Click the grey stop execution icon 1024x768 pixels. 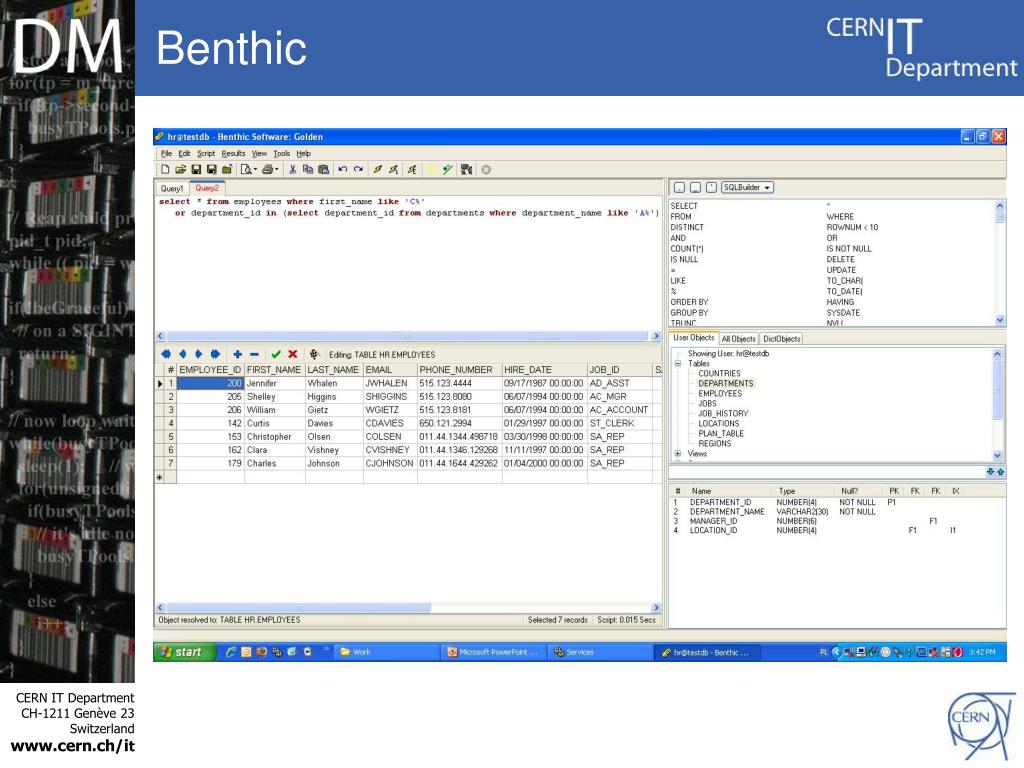486,170
